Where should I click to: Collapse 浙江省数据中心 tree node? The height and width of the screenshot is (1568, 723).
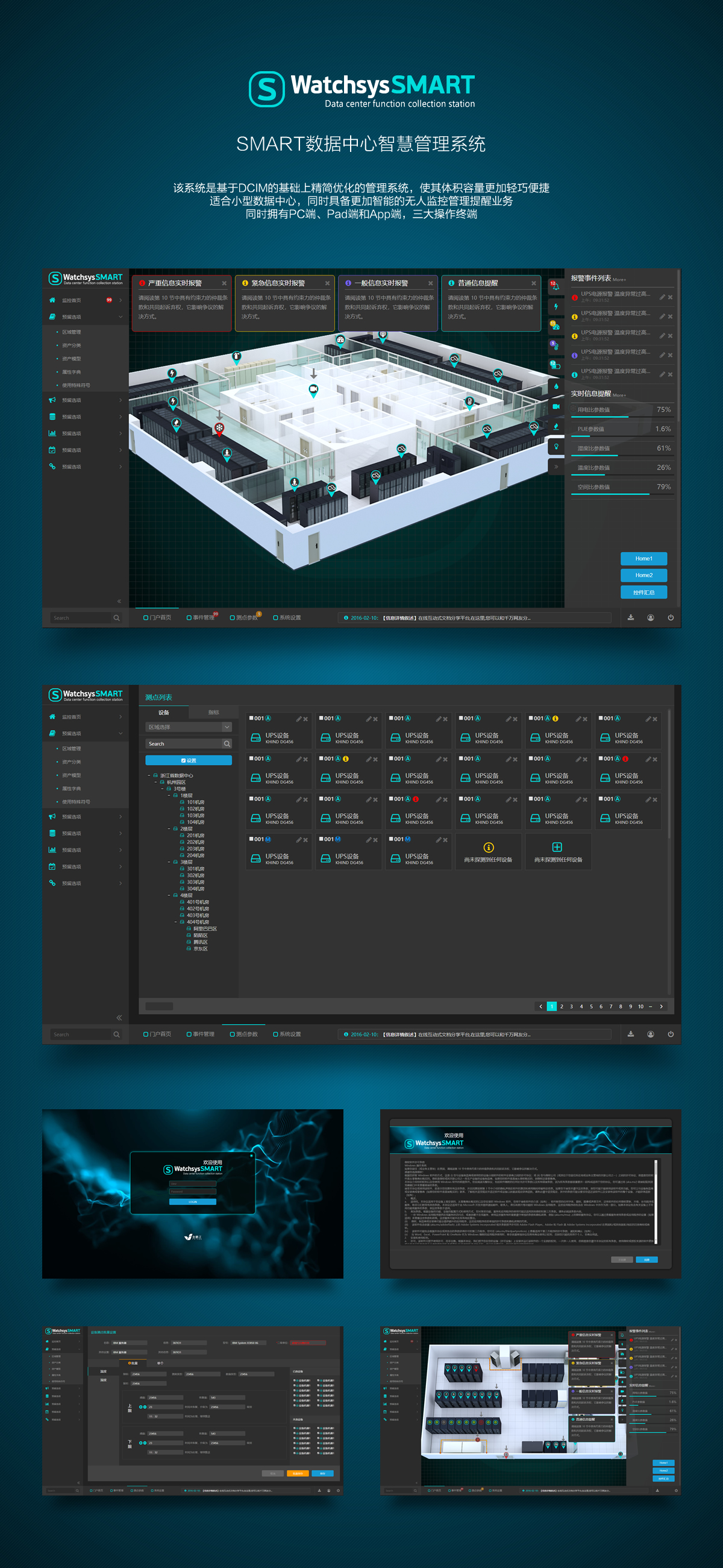click(149, 775)
